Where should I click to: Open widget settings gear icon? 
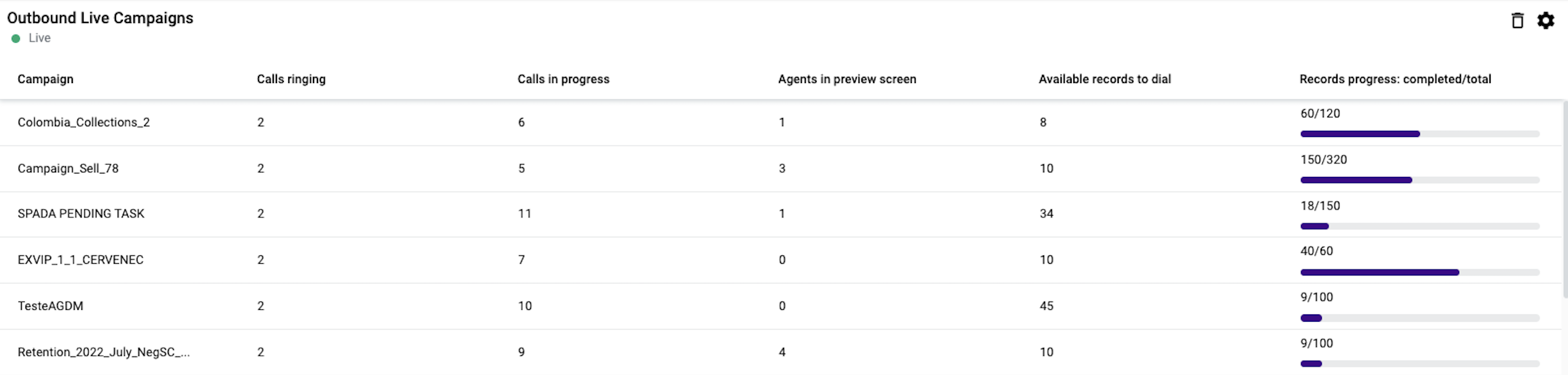(x=1546, y=21)
